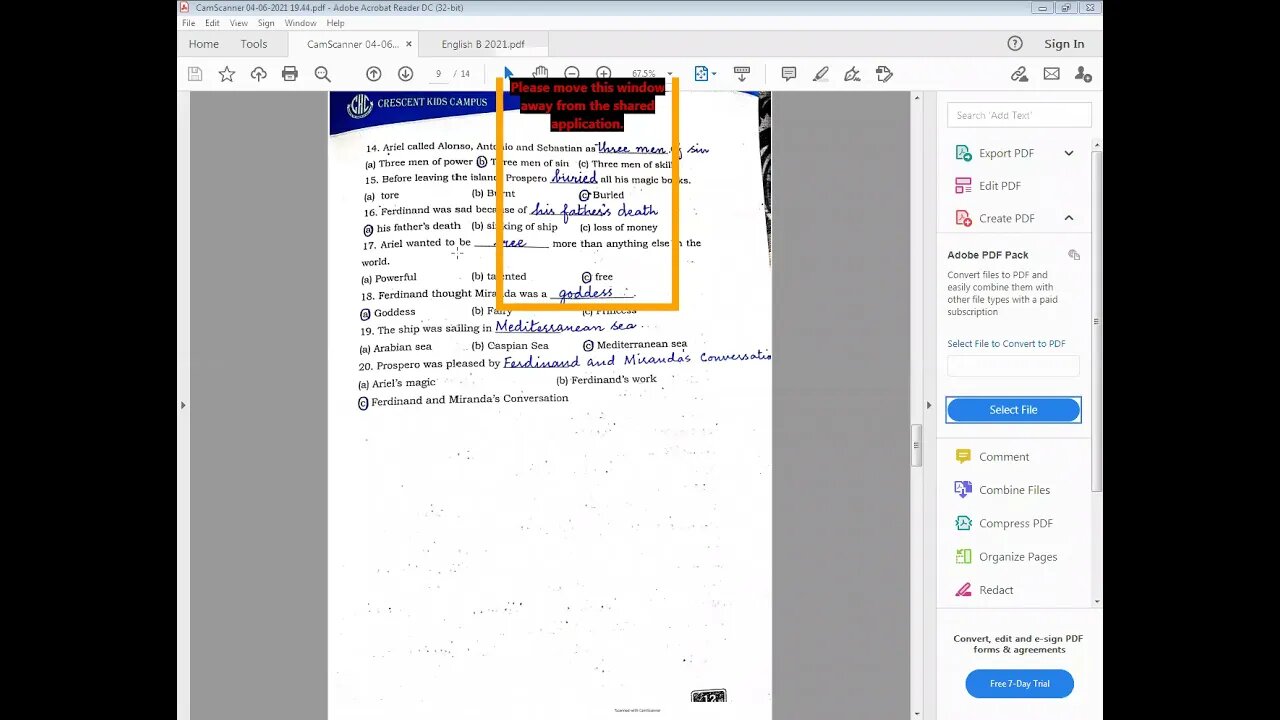Open the Help question mark icon
Viewport: 1280px width, 720px height.
point(1015,43)
